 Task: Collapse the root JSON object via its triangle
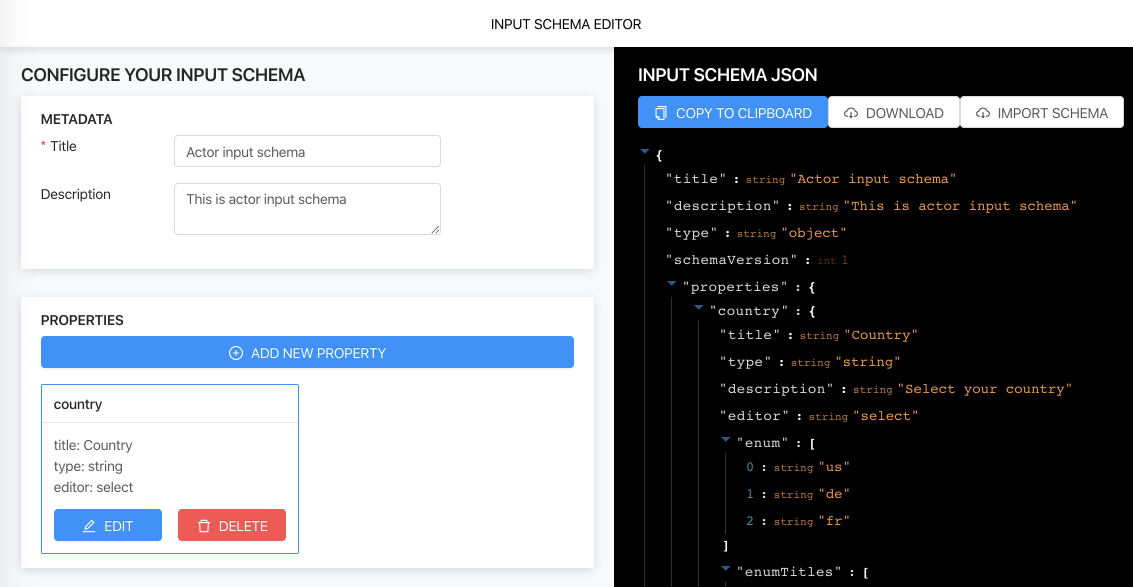click(x=645, y=151)
